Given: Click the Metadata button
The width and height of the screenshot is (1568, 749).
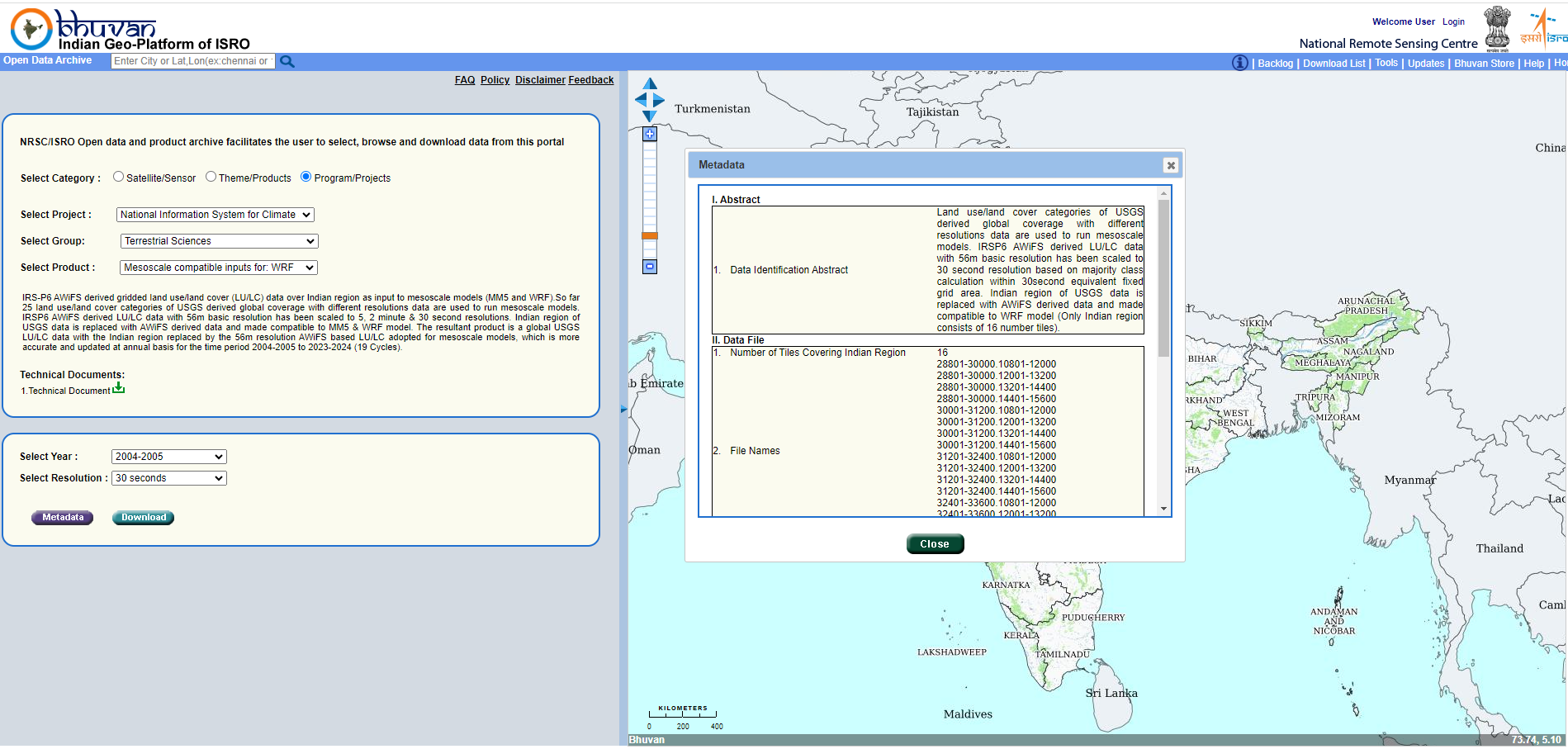Looking at the screenshot, I should point(63,518).
